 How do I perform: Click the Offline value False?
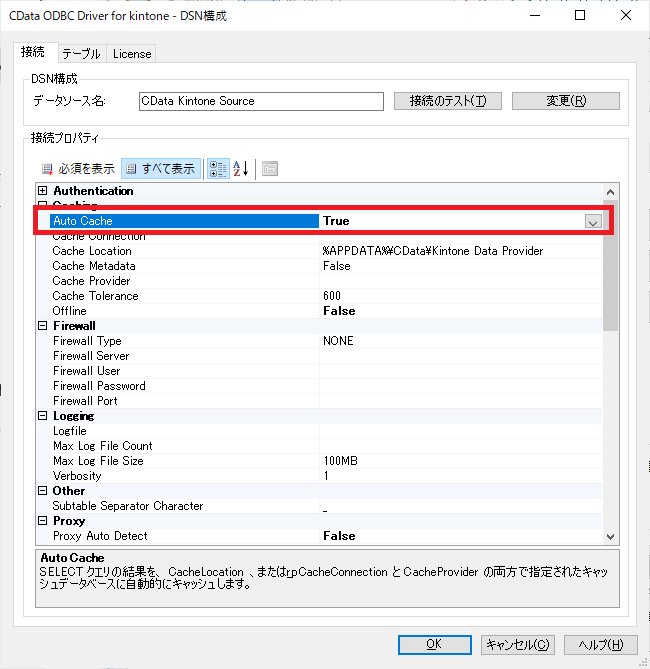(339, 311)
